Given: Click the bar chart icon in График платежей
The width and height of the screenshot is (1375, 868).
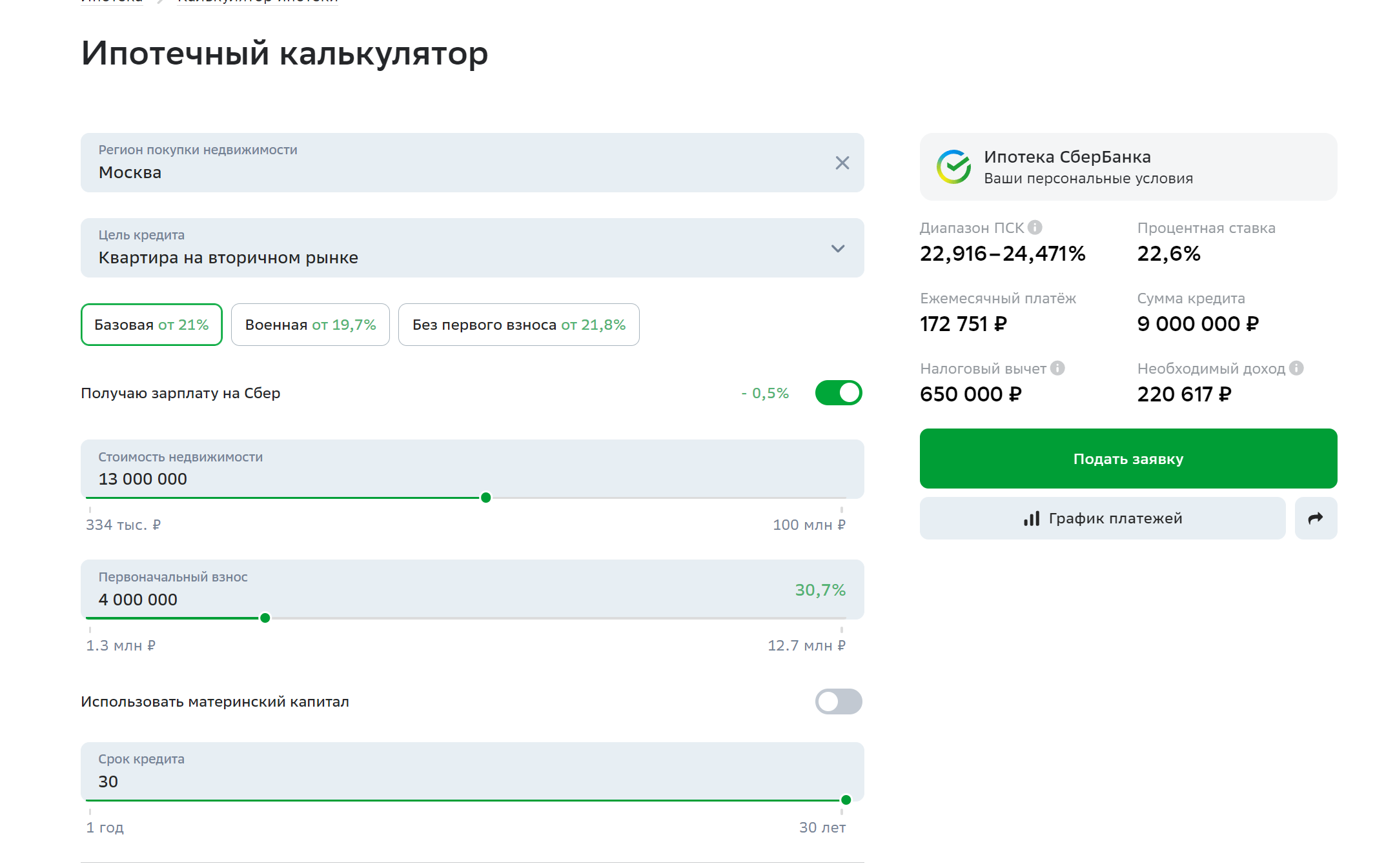Looking at the screenshot, I should pyautogui.click(x=1032, y=518).
